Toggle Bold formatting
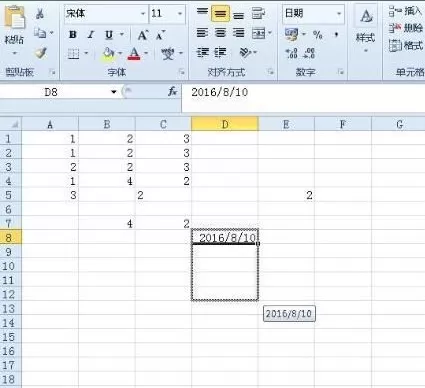Screen dimensions: 425x388 click(x=73, y=34)
